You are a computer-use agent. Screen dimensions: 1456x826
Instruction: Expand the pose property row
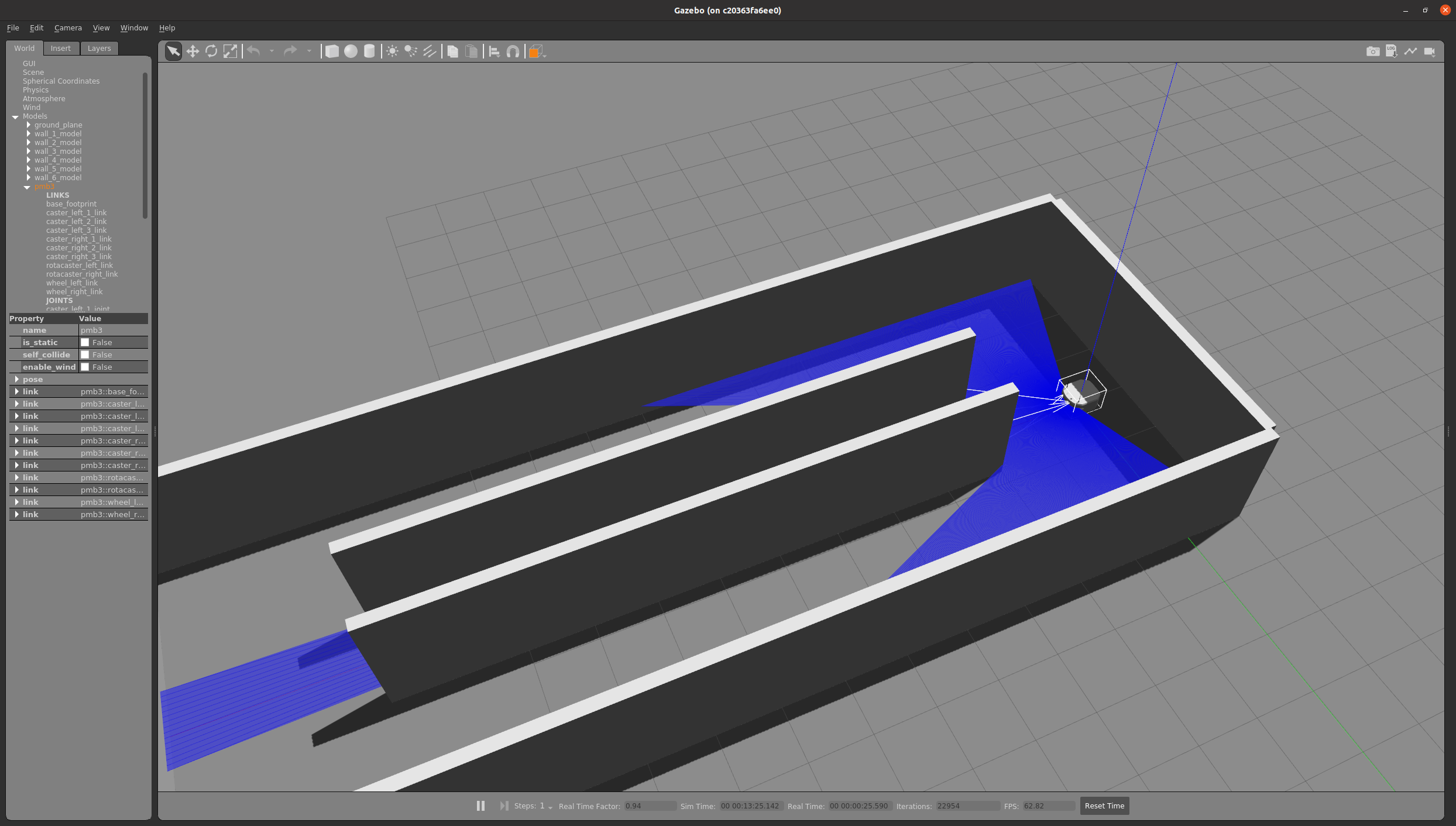[x=16, y=379]
